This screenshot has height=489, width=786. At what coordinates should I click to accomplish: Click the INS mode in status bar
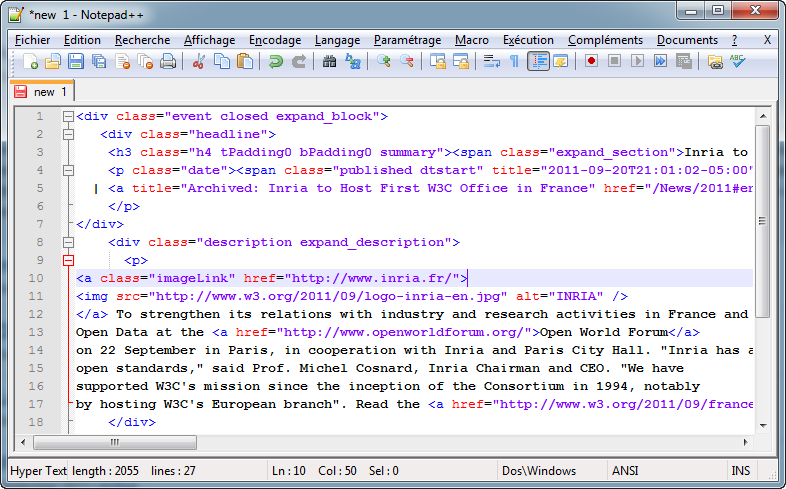pyautogui.click(x=740, y=471)
